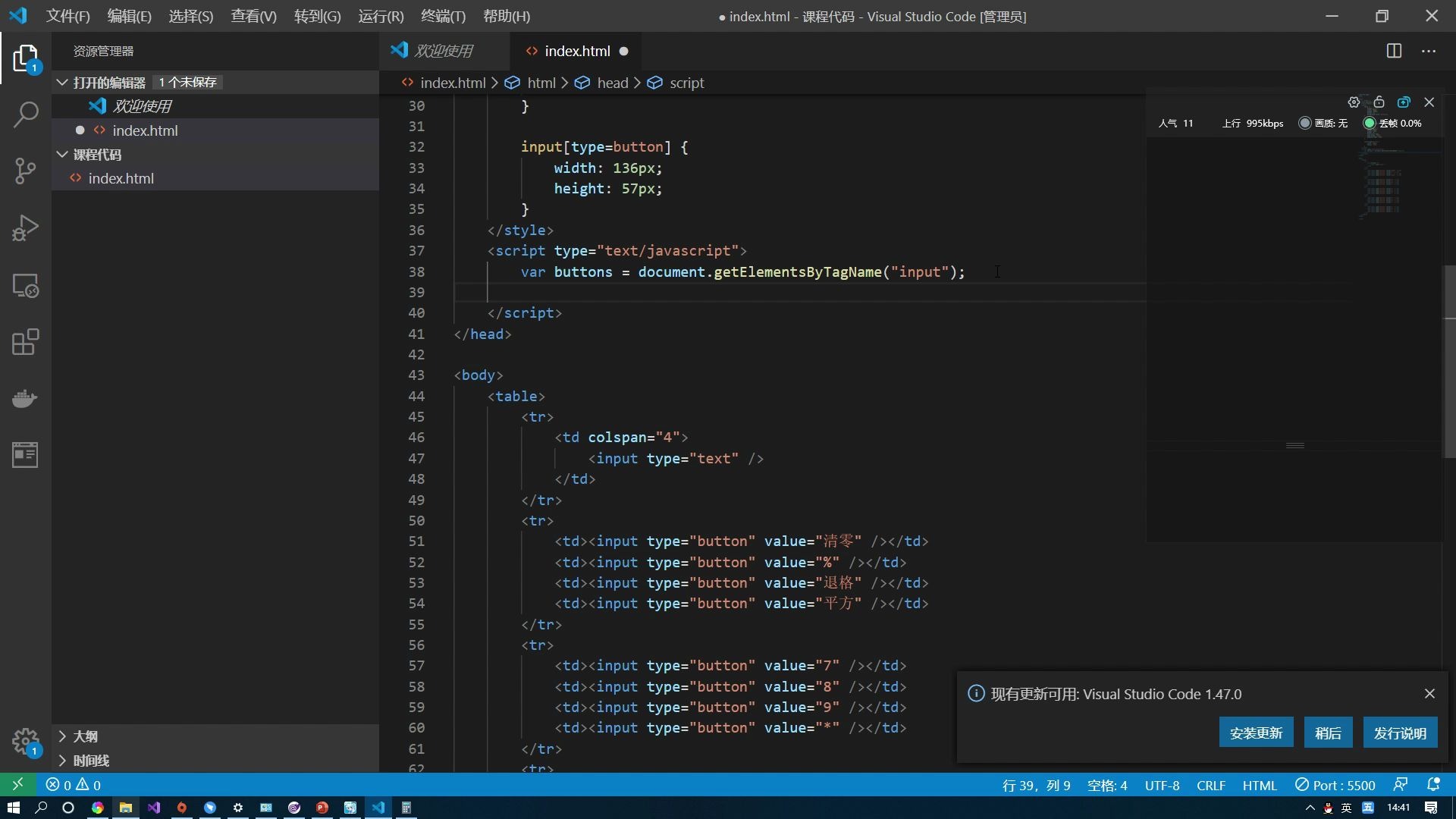Image resolution: width=1456 pixels, height=819 pixels.
Task: Open the Docker view in activity bar
Action: click(25, 398)
